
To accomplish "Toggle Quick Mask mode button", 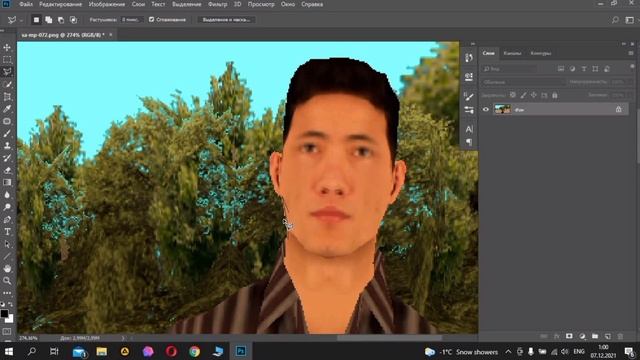I will pyautogui.click(x=7, y=332).
